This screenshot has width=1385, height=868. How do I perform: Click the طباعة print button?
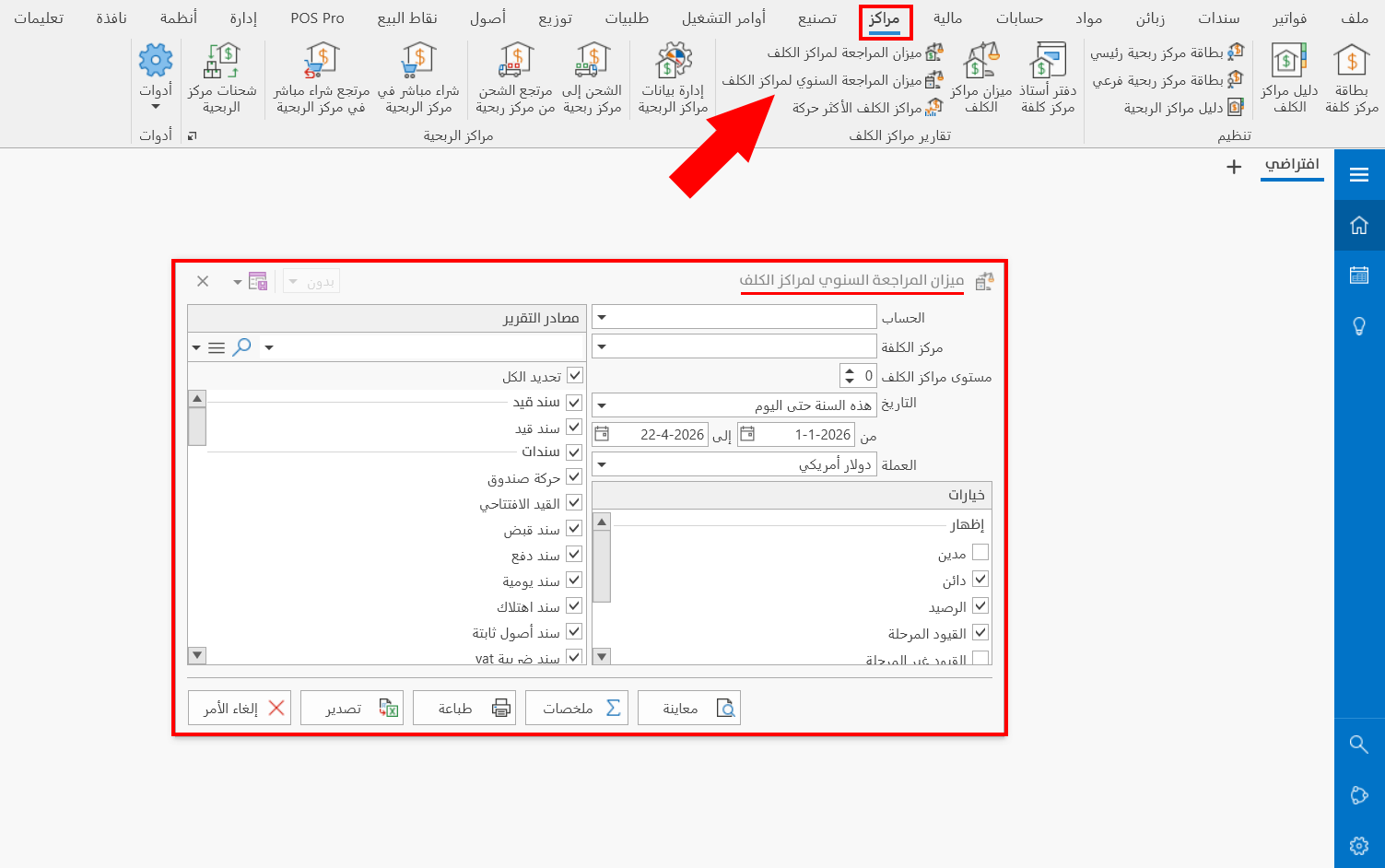pyautogui.click(x=464, y=708)
